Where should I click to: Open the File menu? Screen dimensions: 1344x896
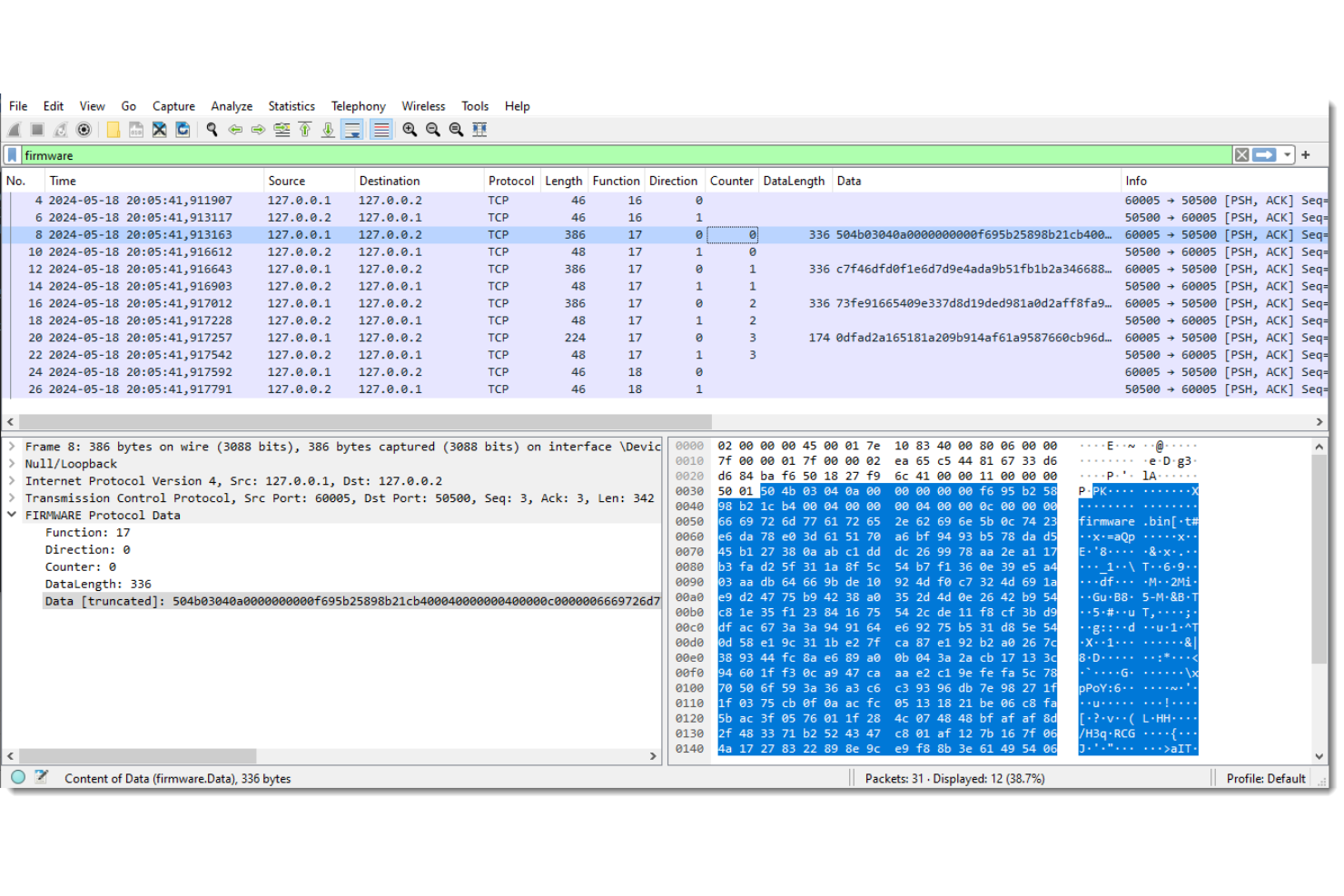pos(18,106)
